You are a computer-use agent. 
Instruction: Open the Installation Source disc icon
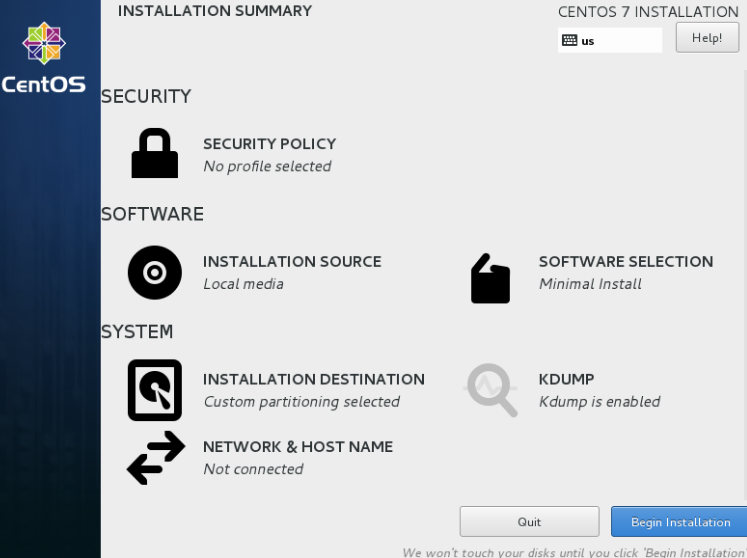(155, 273)
